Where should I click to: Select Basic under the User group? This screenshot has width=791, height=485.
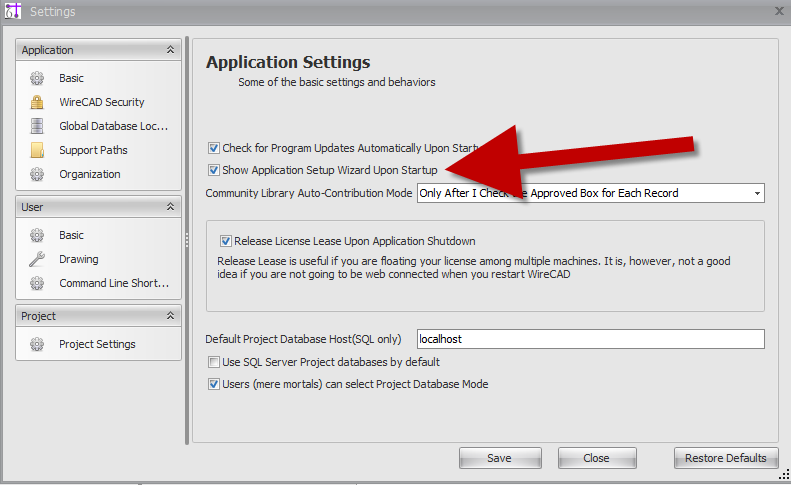(x=71, y=235)
